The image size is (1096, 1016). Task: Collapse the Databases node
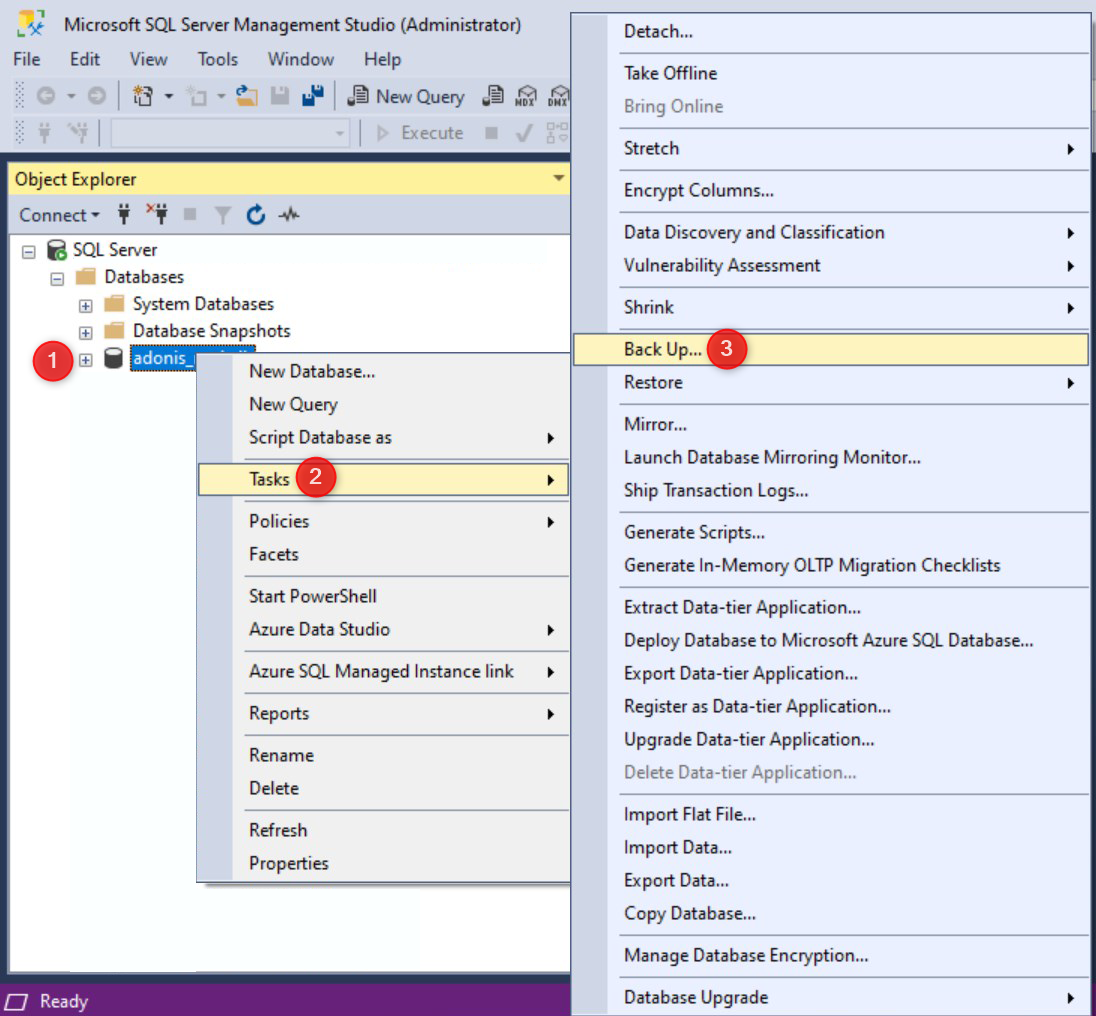click(56, 278)
